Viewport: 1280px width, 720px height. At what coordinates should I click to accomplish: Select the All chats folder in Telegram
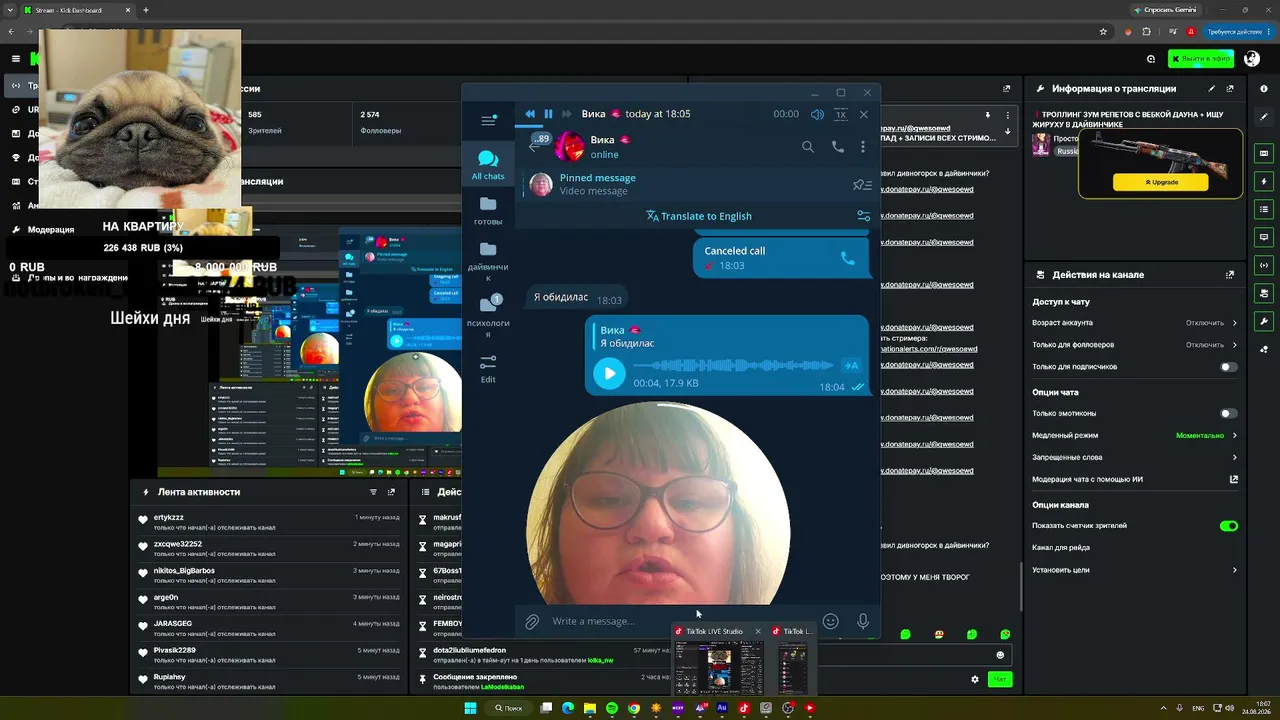click(488, 165)
